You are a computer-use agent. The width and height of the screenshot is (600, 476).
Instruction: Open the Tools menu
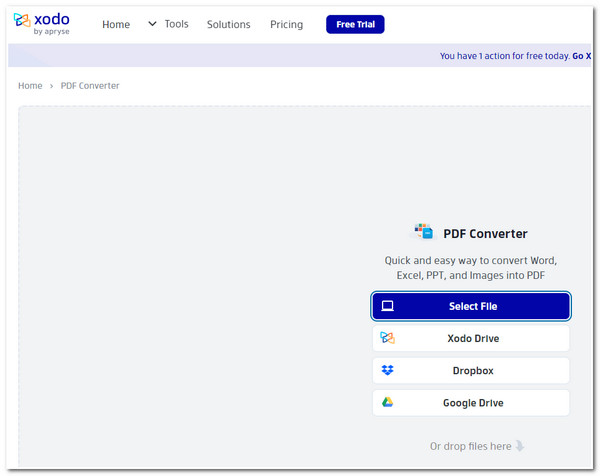pos(176,24)
